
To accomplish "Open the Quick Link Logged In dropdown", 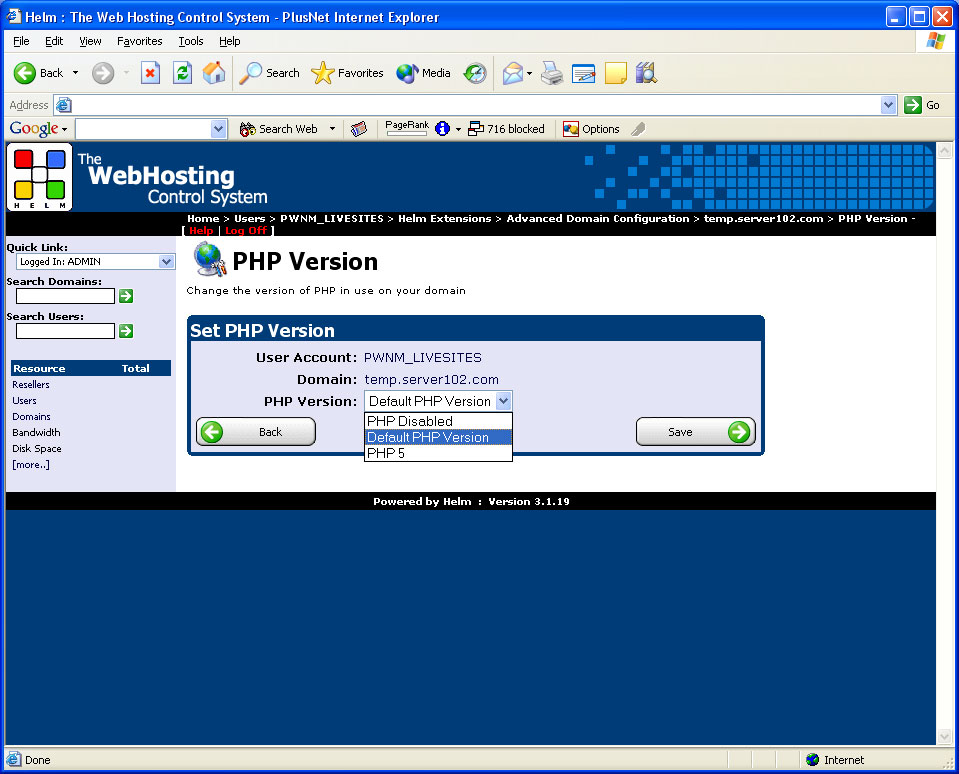I will click(95, 262).
